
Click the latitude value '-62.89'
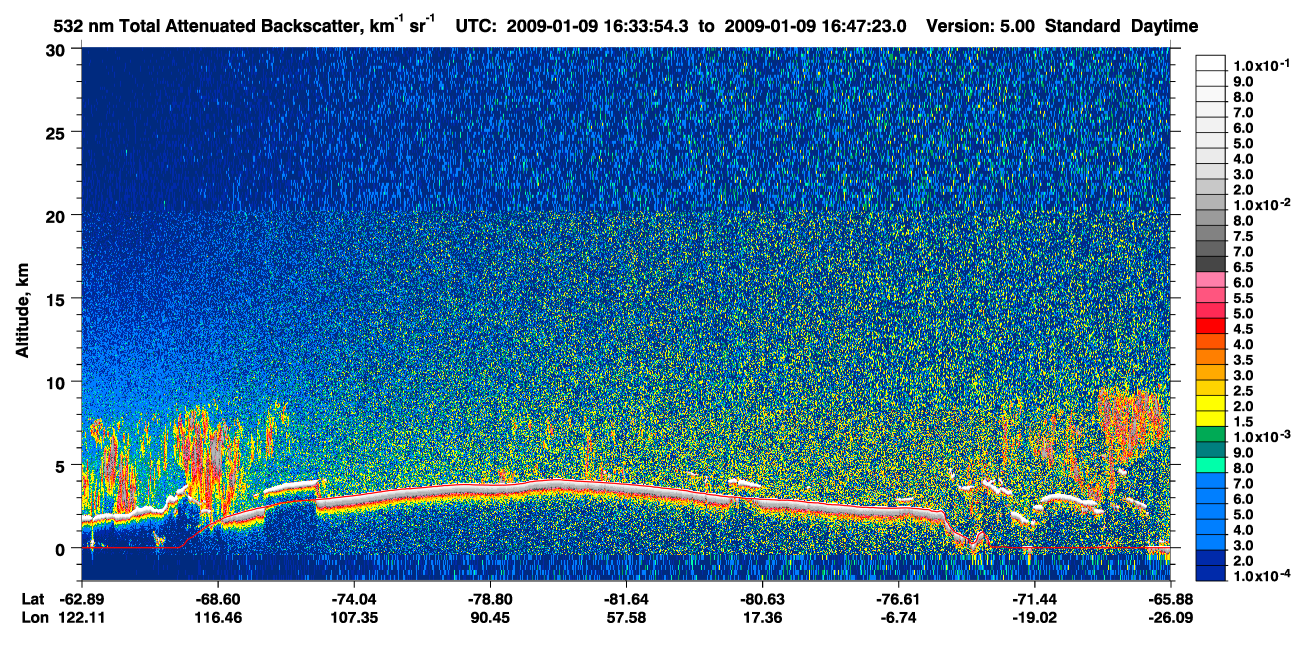pyautogui.click(x=80, y=598)
